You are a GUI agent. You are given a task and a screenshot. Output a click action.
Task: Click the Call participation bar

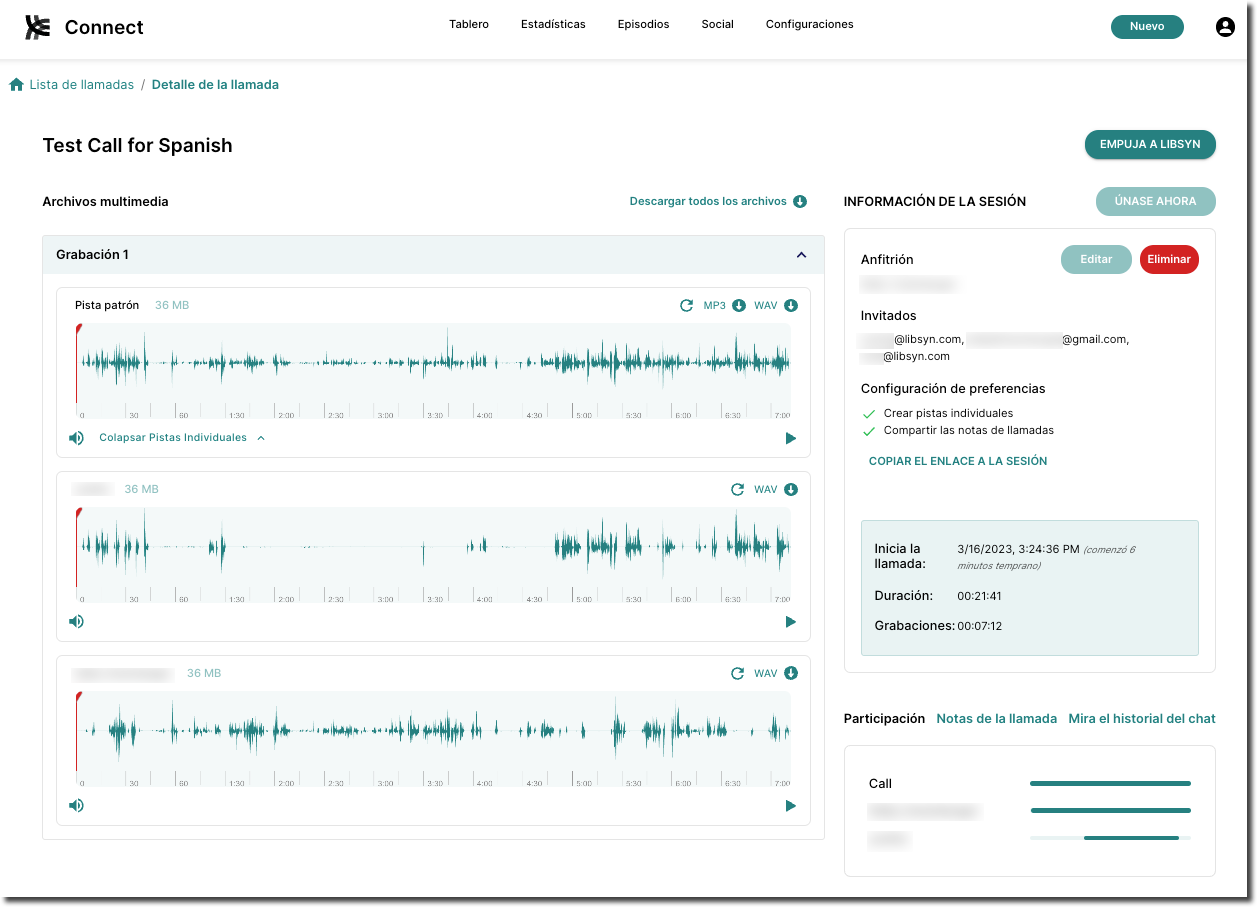1110,783
